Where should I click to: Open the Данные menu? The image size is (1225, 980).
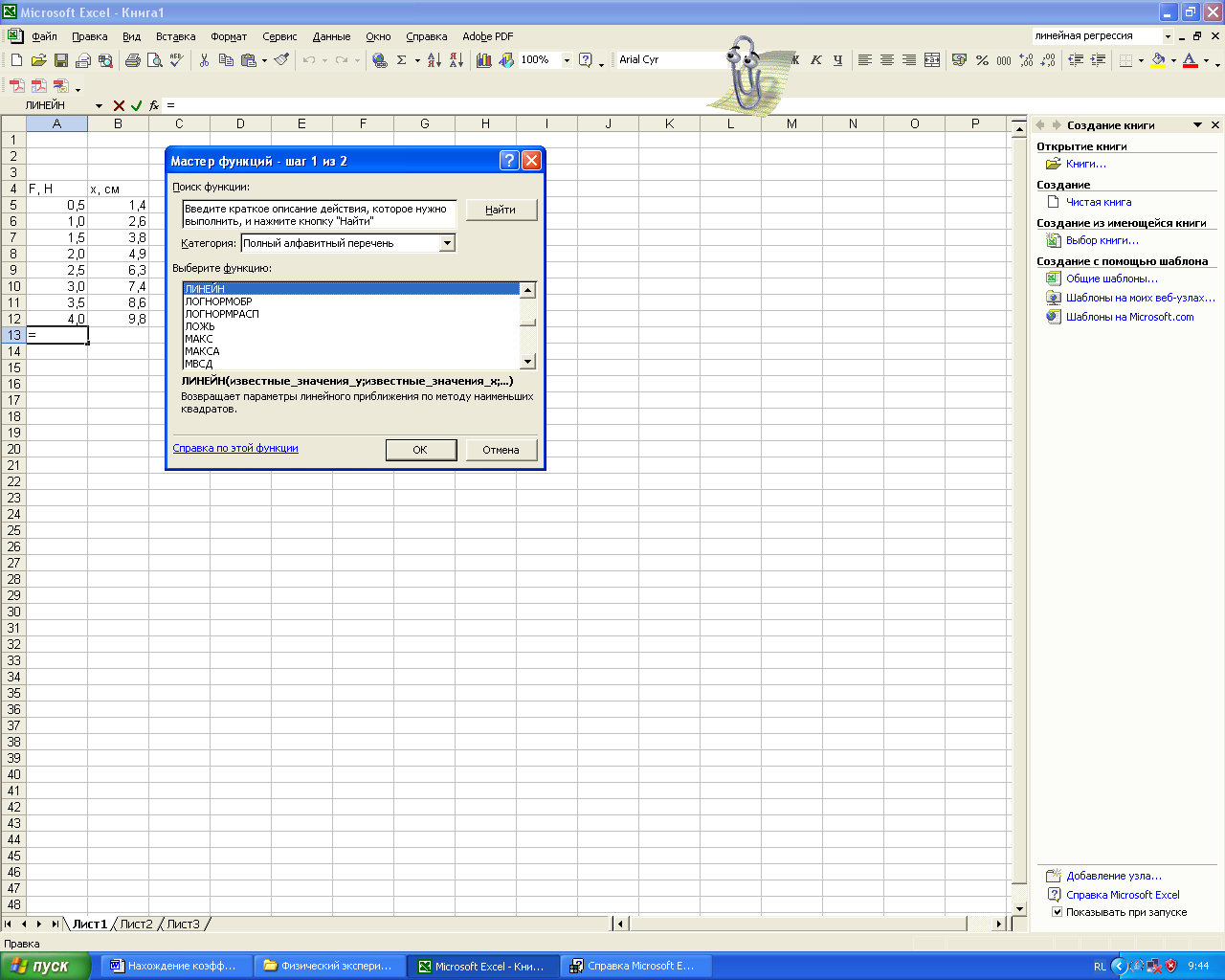(x=331, y=36)
